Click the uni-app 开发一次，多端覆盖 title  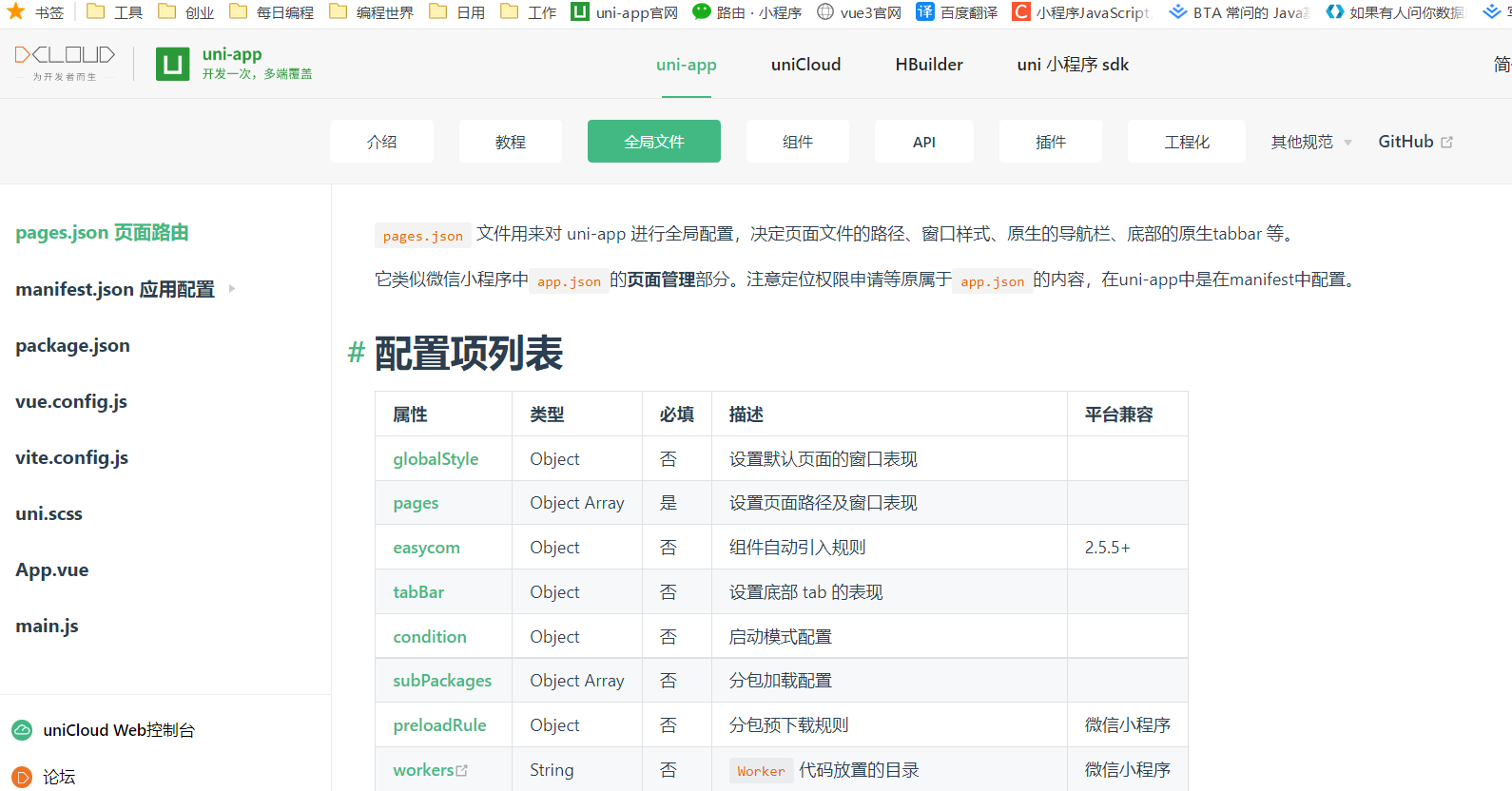point(257,64)
